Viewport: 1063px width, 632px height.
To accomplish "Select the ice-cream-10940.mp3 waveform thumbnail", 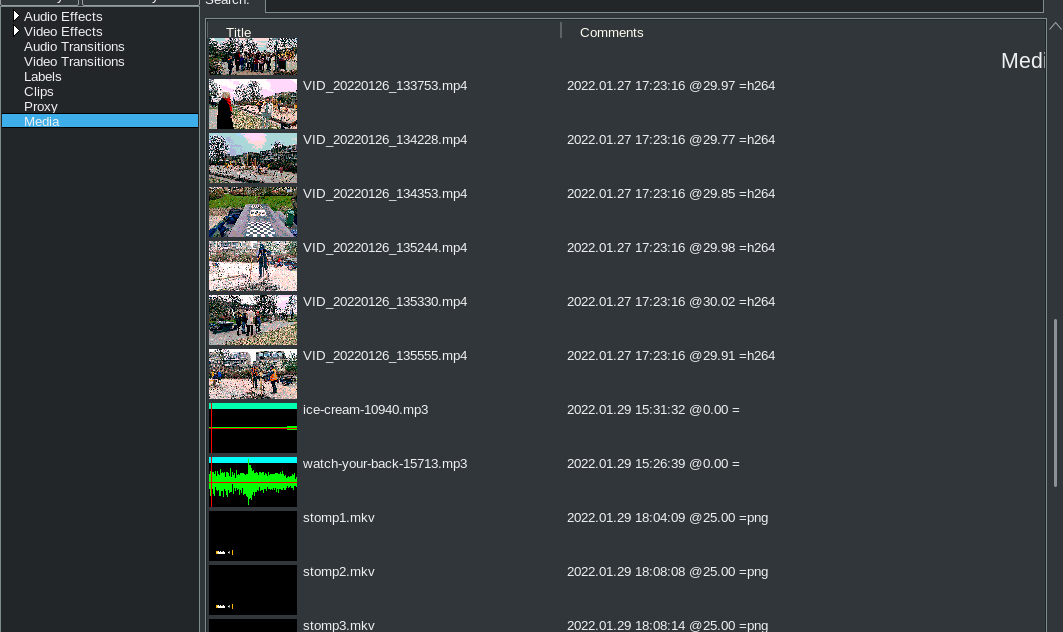I will point(253,428).
